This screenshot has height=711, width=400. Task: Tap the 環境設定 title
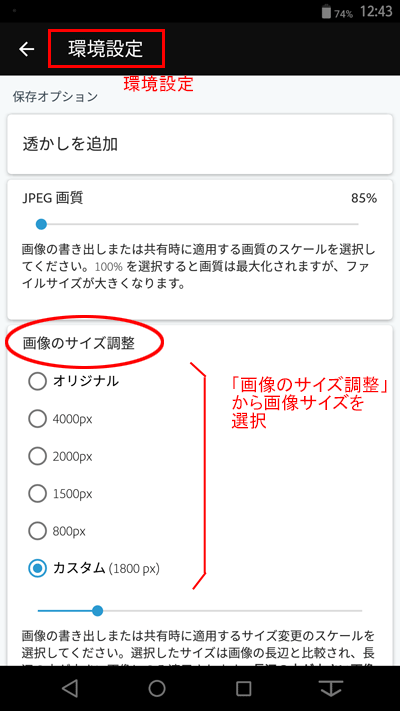click(106, 49)
